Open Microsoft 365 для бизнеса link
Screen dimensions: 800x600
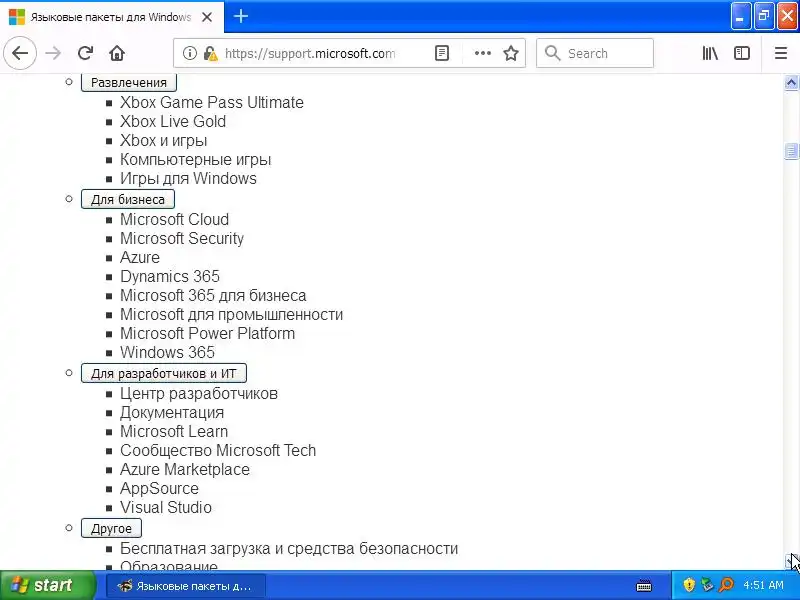click(213, 295)
